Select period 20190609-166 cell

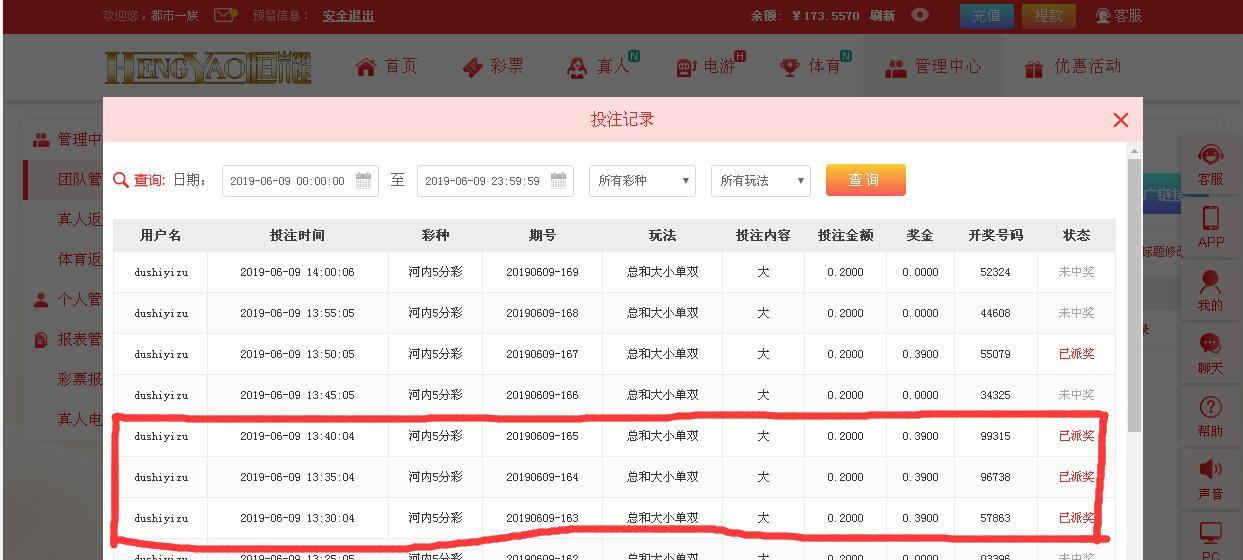coord(542,395)
